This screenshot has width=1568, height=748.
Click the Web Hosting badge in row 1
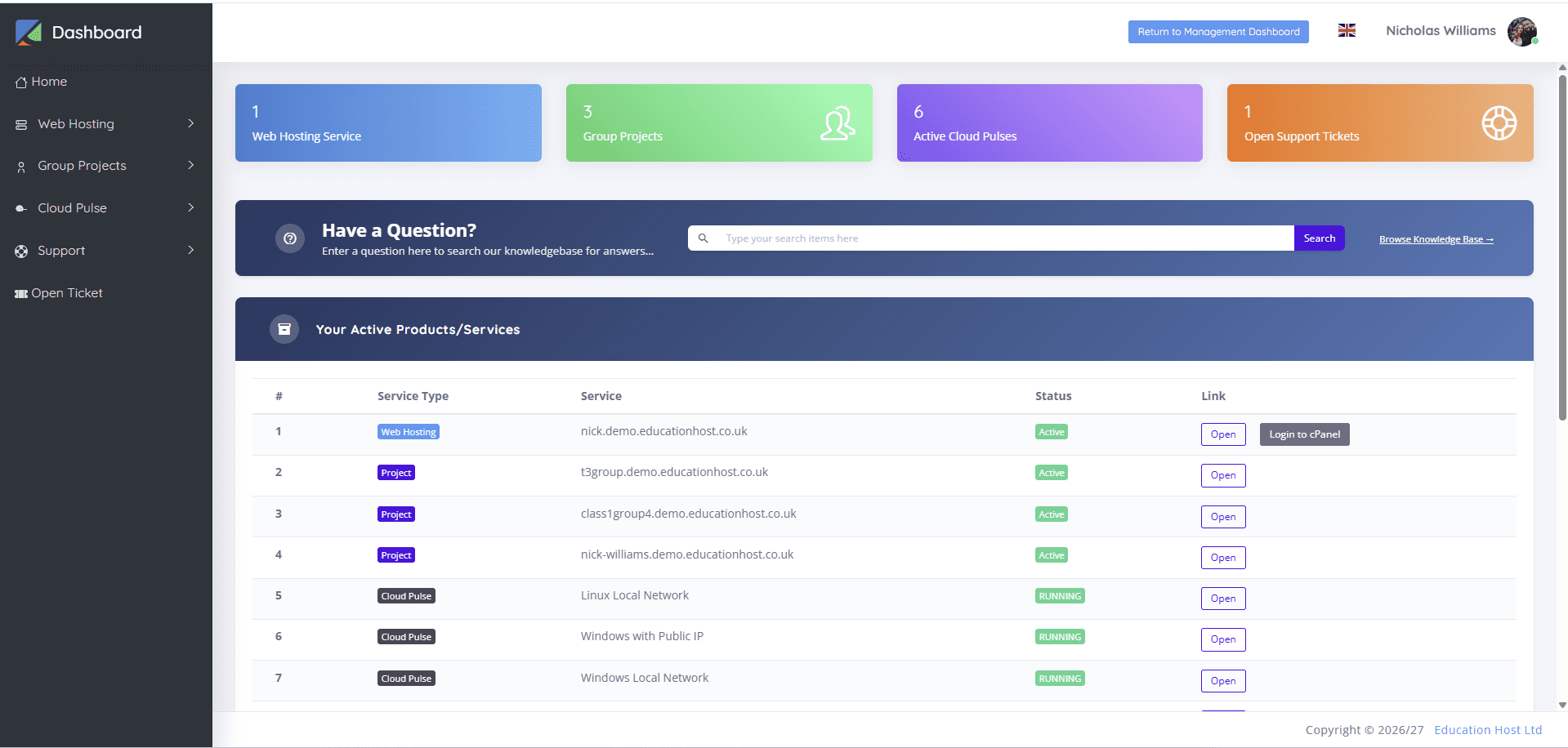click(409, 432)
